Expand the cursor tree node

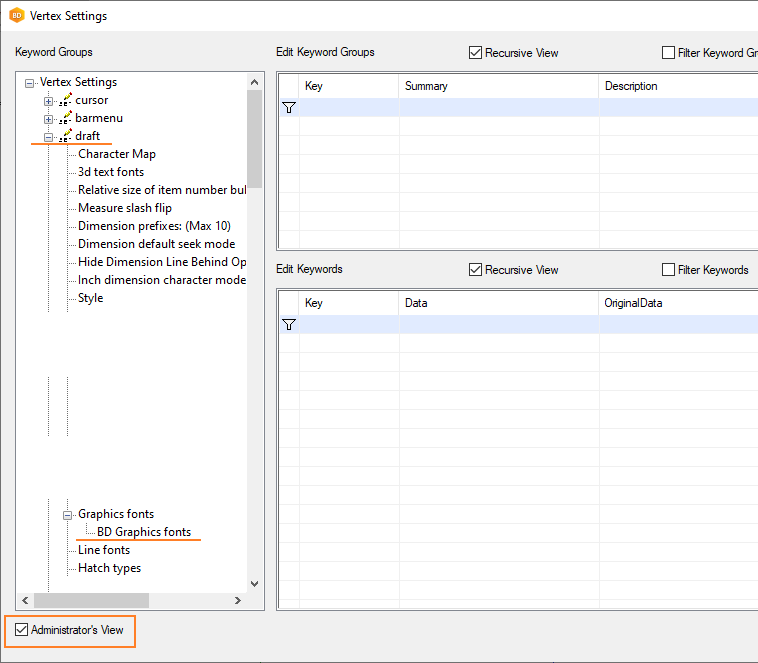(48, 101)
